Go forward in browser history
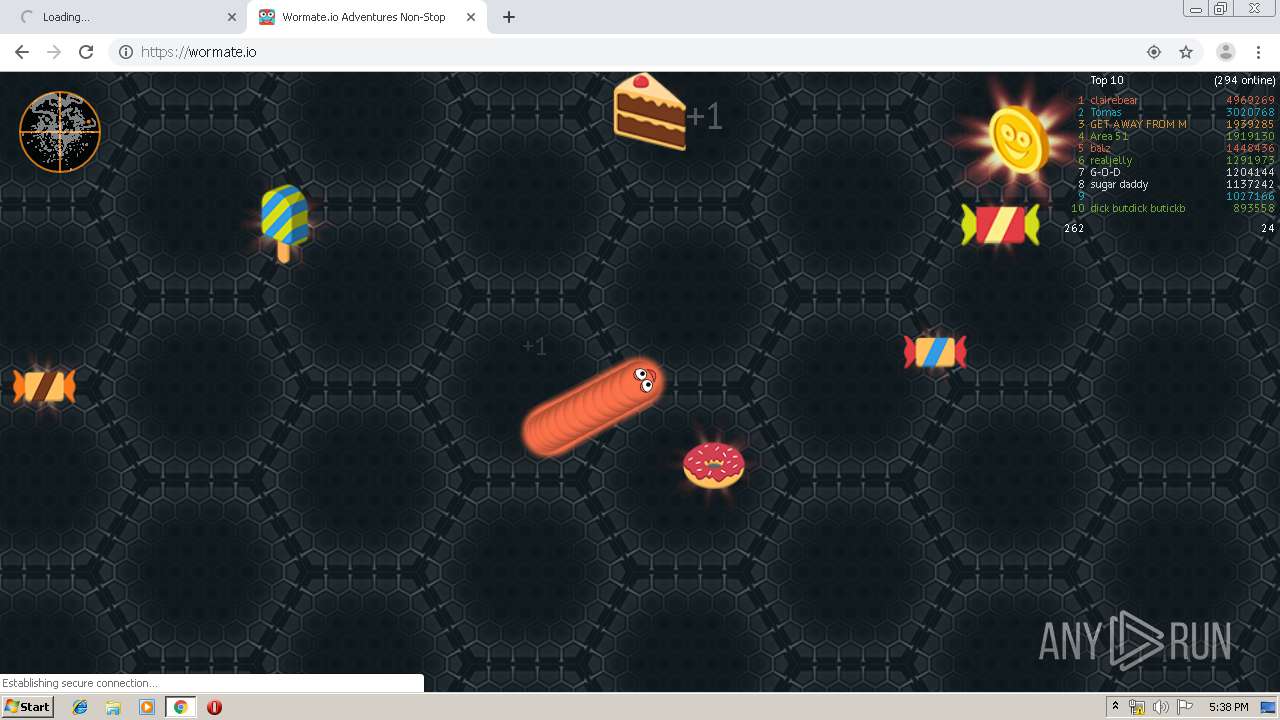The image size is (1280, 720). click(54, 52)
